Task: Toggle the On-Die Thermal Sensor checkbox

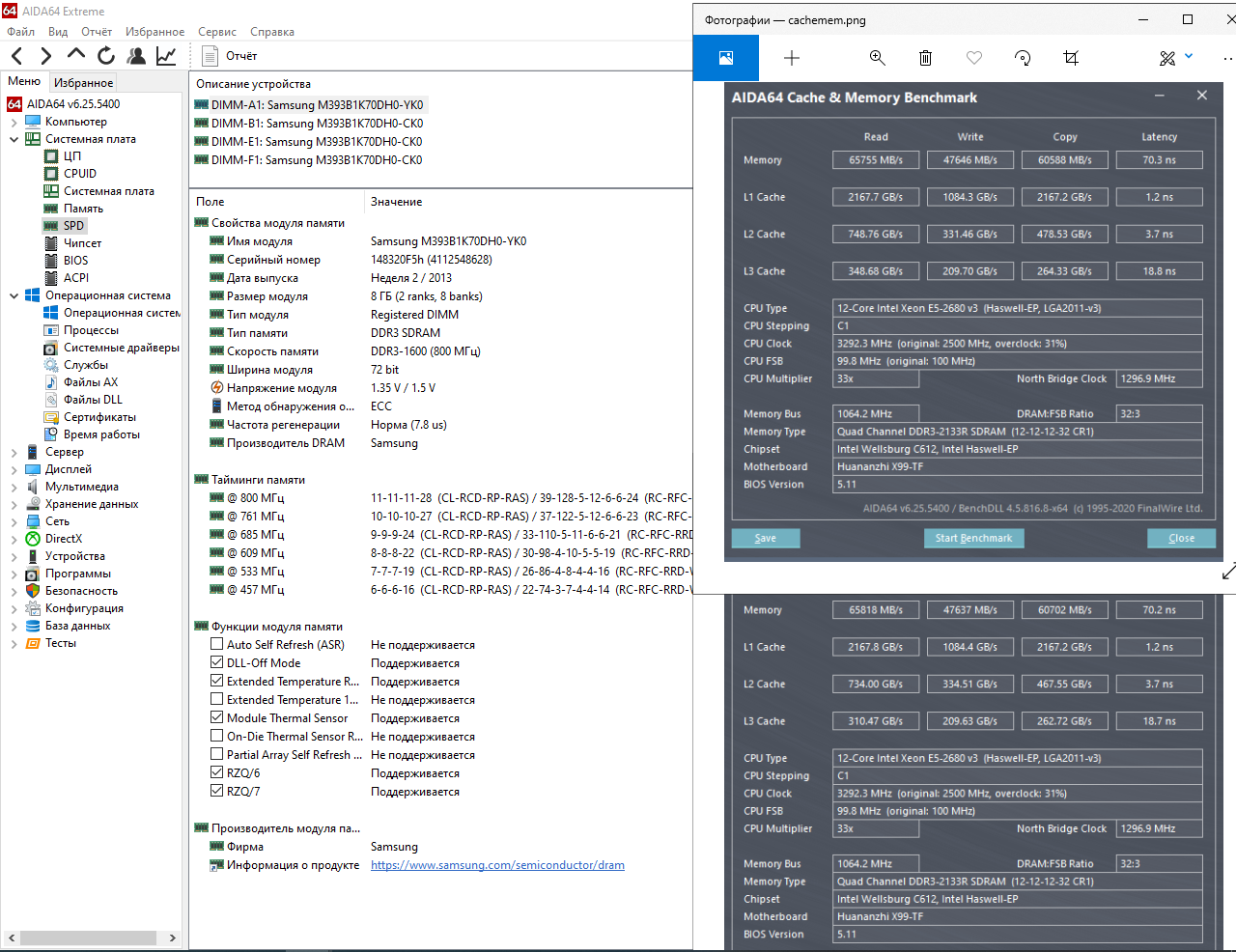Action: [x=217, y=736]
